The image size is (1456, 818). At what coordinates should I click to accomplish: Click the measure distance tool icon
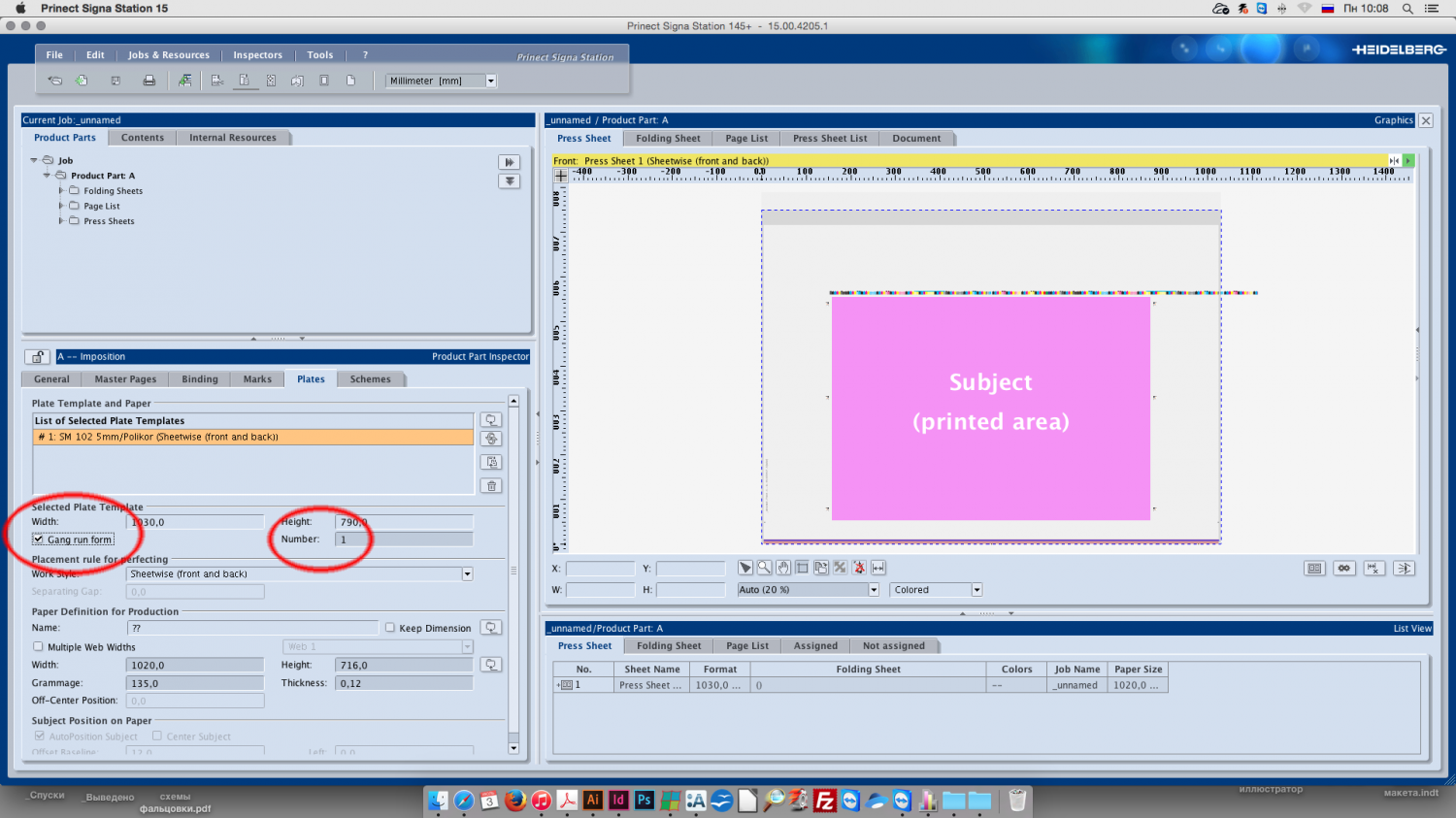coord(877,568)
